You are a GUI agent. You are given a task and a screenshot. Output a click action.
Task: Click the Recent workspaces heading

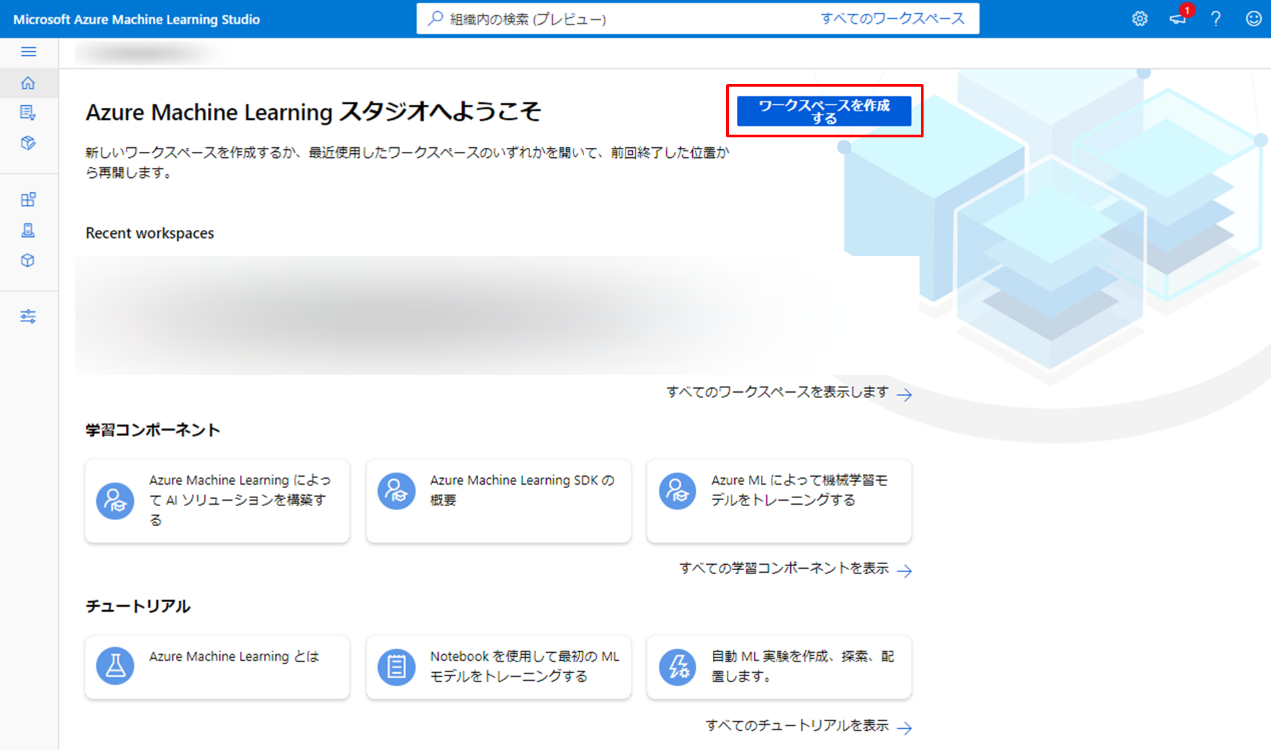[x=150, y=233]
